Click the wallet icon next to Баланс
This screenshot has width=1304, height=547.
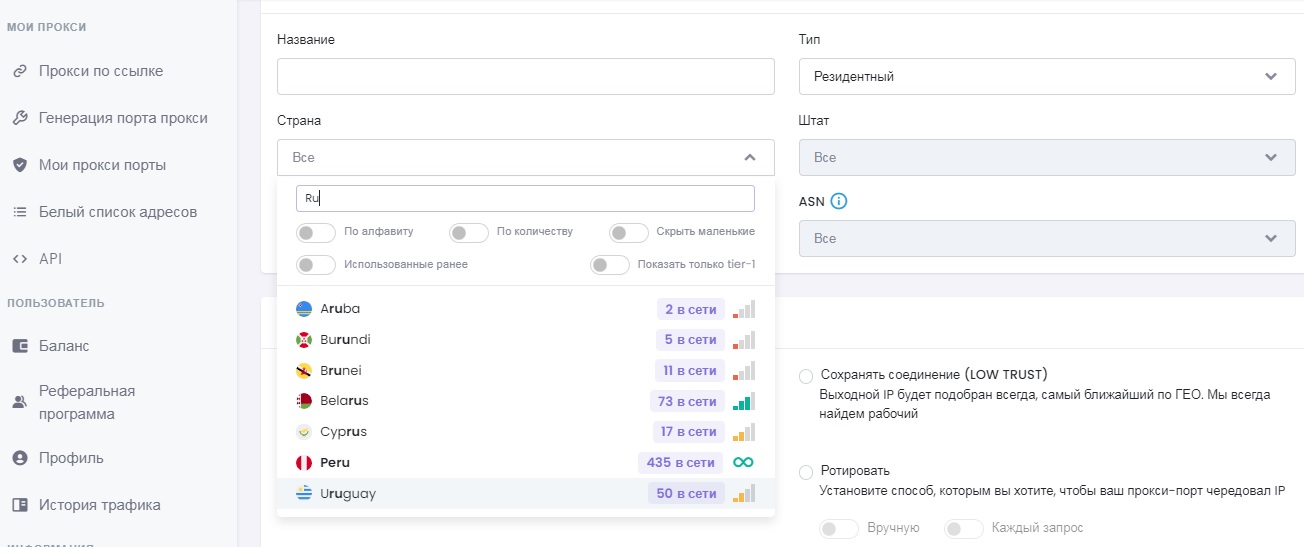tap(19, 346)
